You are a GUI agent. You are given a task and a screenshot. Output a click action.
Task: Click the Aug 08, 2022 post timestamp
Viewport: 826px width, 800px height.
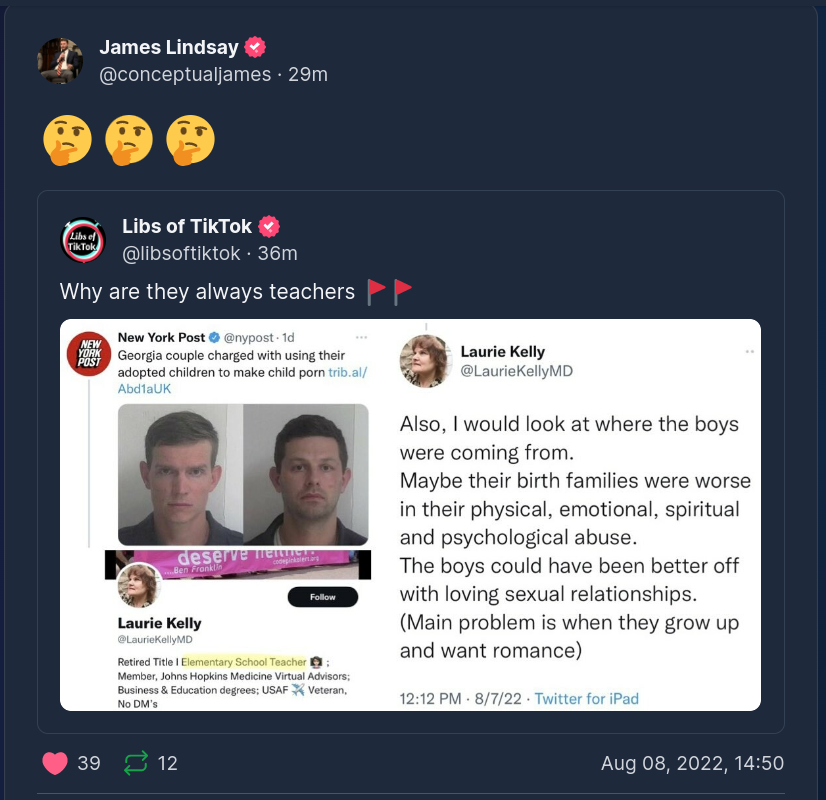(692, 763)
